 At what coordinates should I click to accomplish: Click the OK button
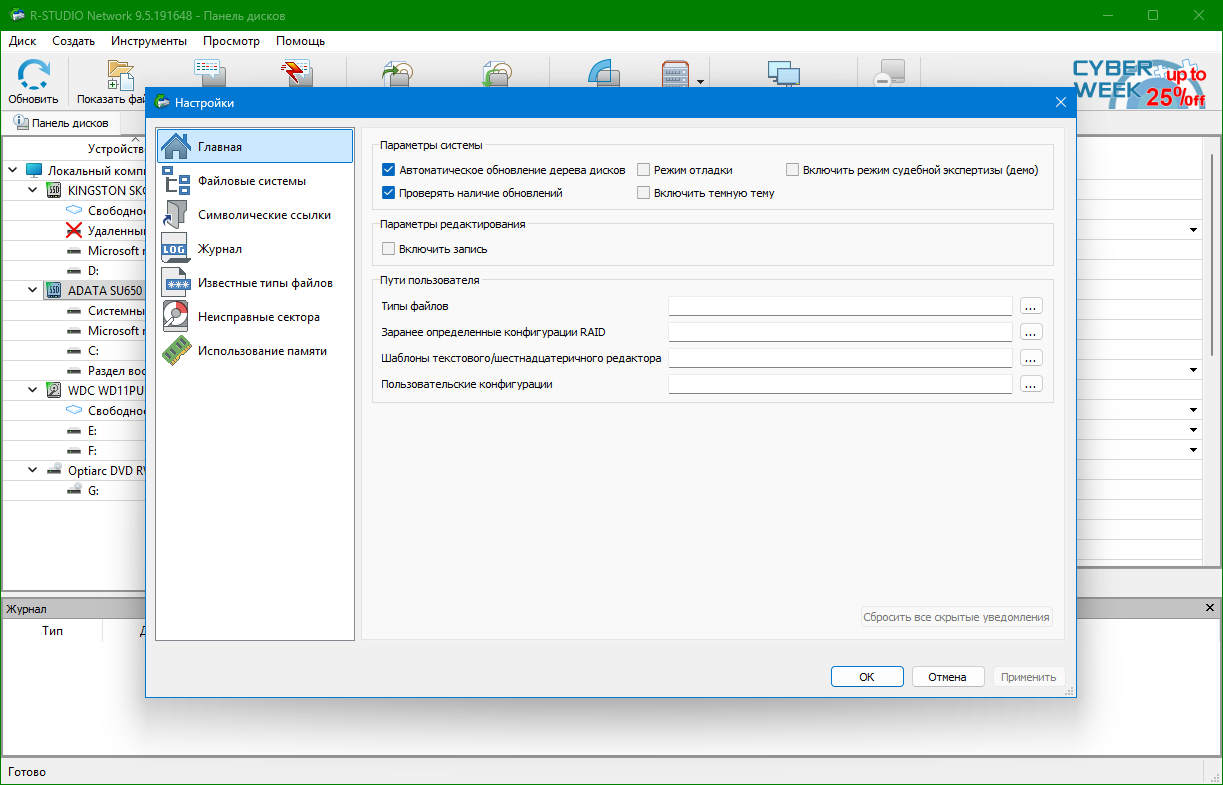[x=867, y=677]
